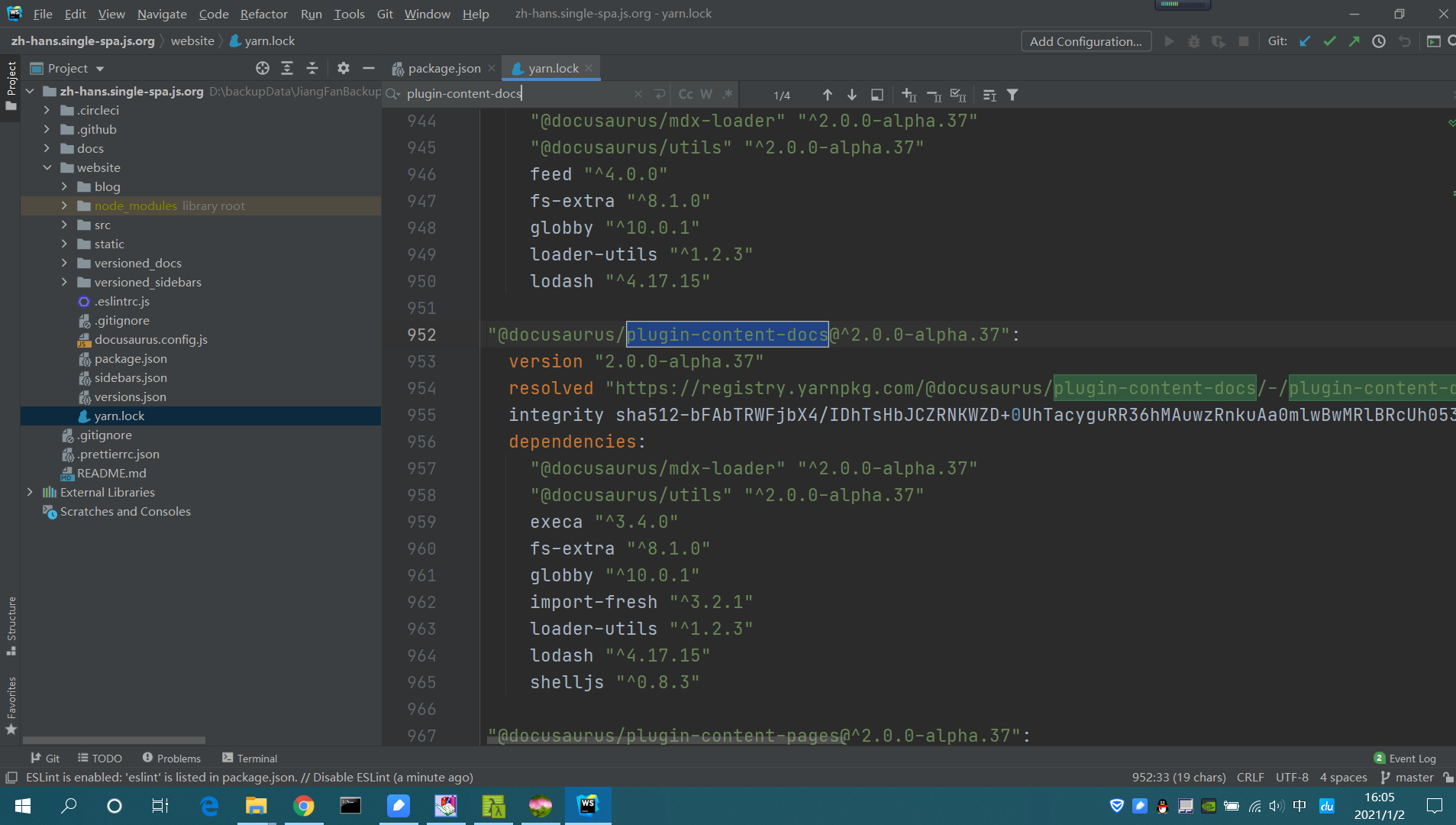This screenshot has height=825, width=1456.
Task: Click Select All Occurrences icon
Action: coord(958,95)
